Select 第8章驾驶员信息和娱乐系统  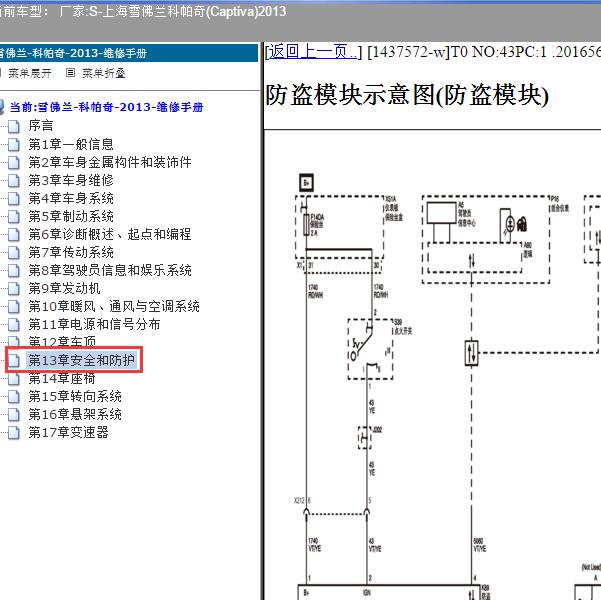click(110, 270)
